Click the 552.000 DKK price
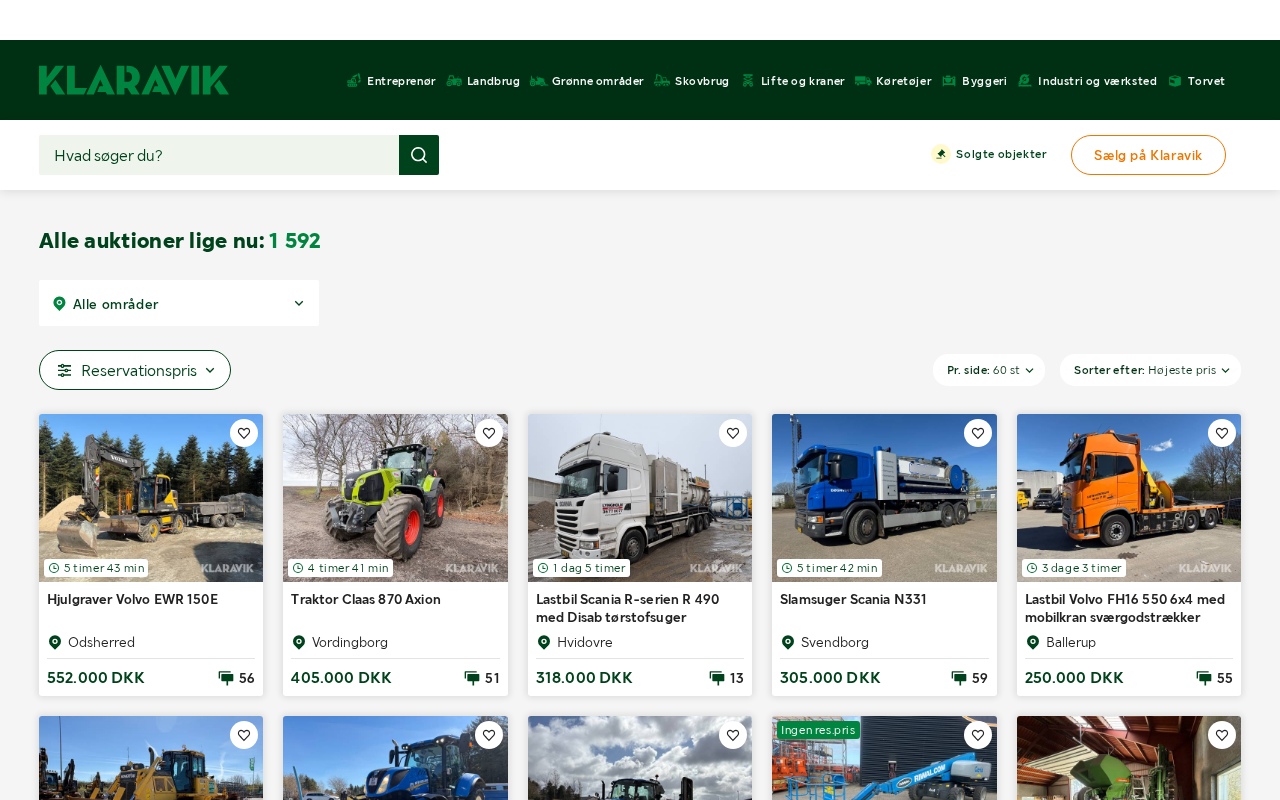Image resolution: width=1280 pixels, height=800 pixels. pyautogui.click(x=96, y=678)
